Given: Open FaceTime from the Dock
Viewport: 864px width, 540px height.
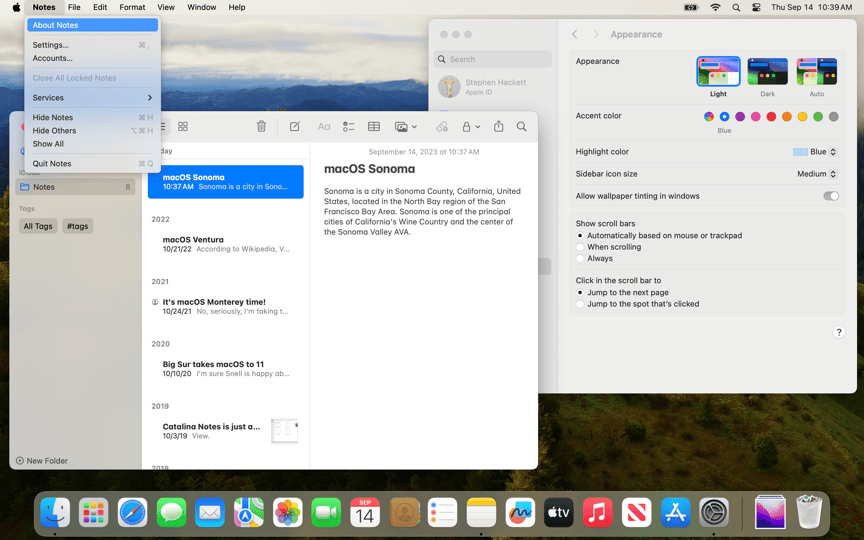Looking at the screenshot, I should click(x=326, y=512).
